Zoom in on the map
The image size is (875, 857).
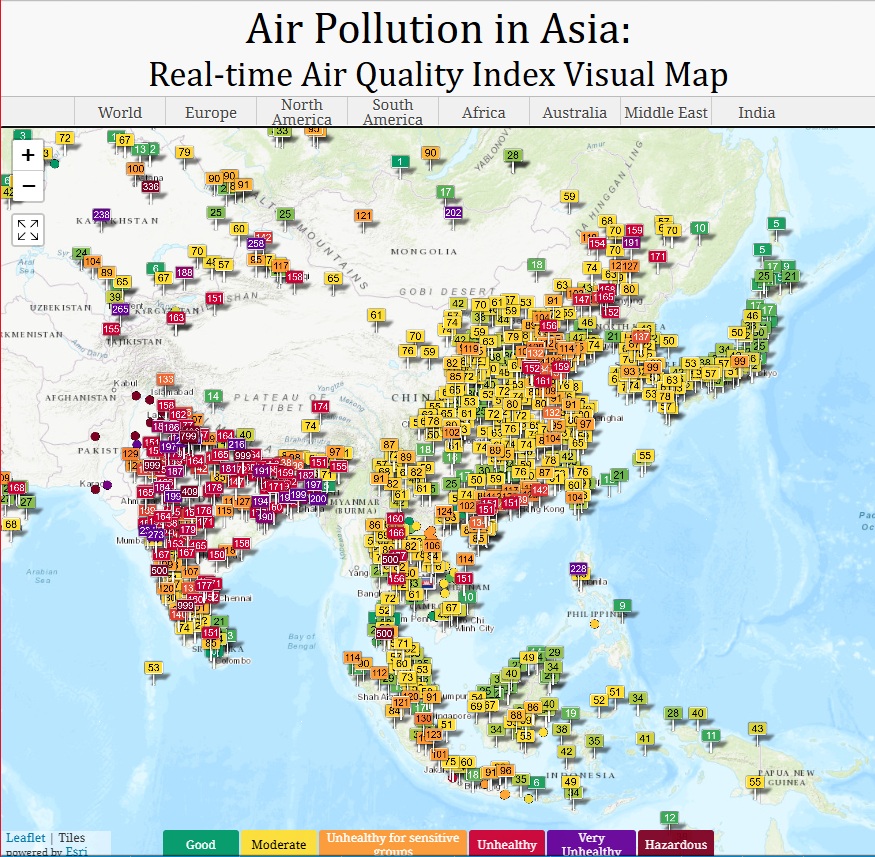(28, 155)
